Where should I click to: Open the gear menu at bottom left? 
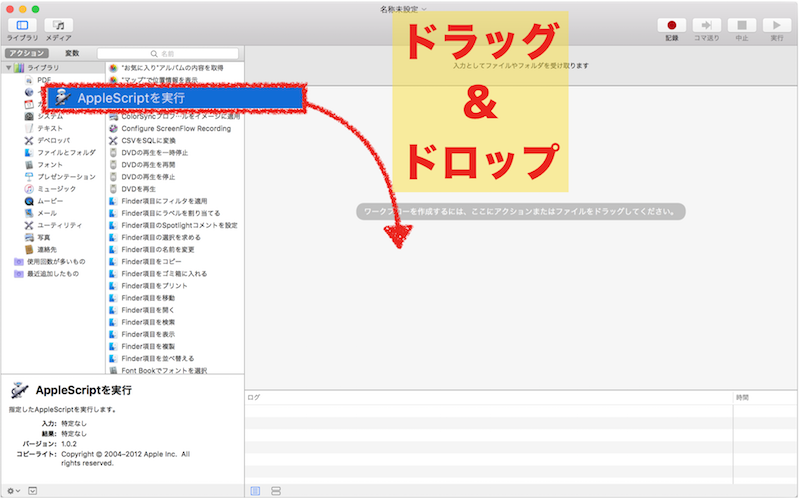(x=13, y=491)
